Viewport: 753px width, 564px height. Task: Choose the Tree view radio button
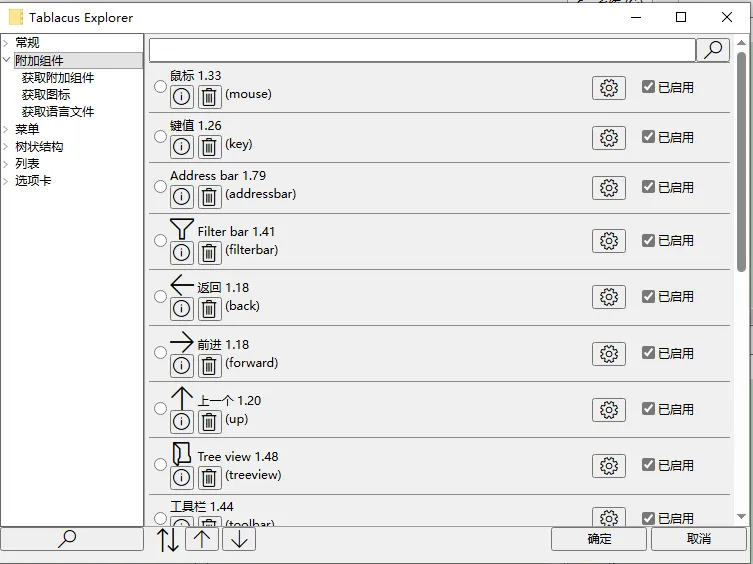[x=160, y=465]
